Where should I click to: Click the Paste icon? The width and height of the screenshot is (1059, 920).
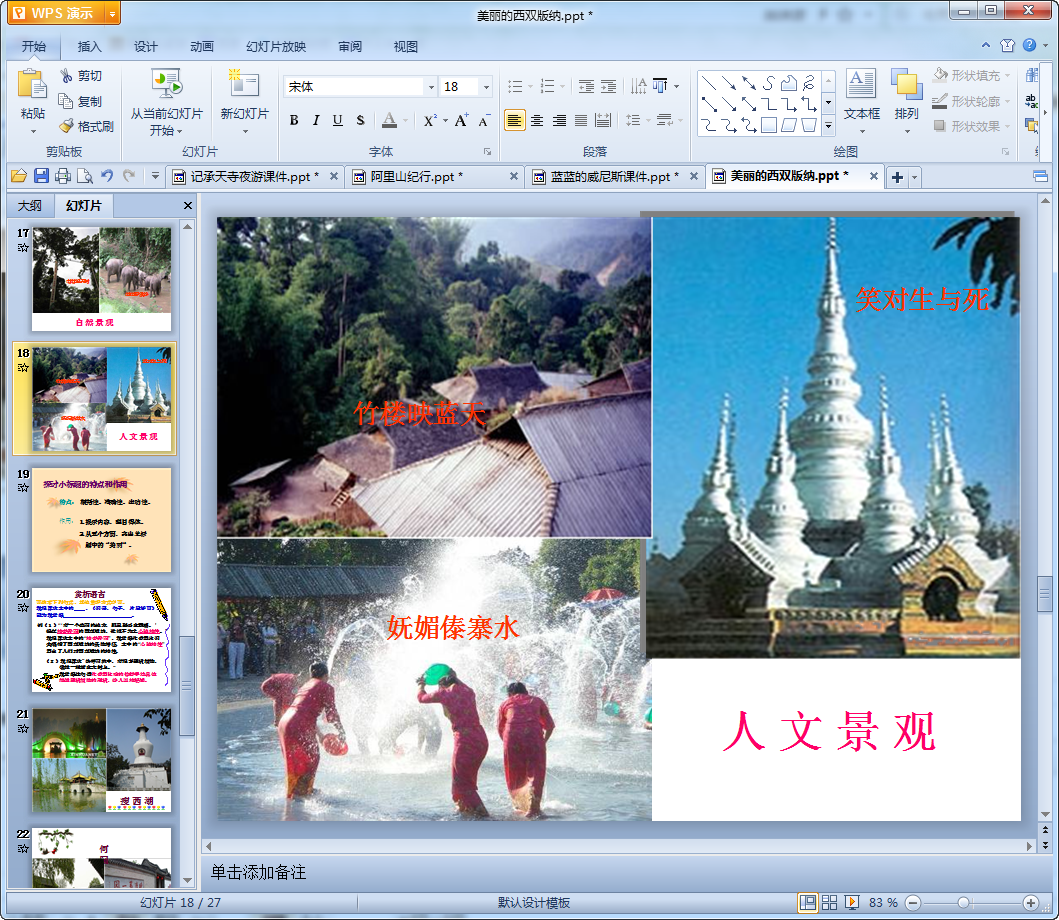(x=32, y=85)
